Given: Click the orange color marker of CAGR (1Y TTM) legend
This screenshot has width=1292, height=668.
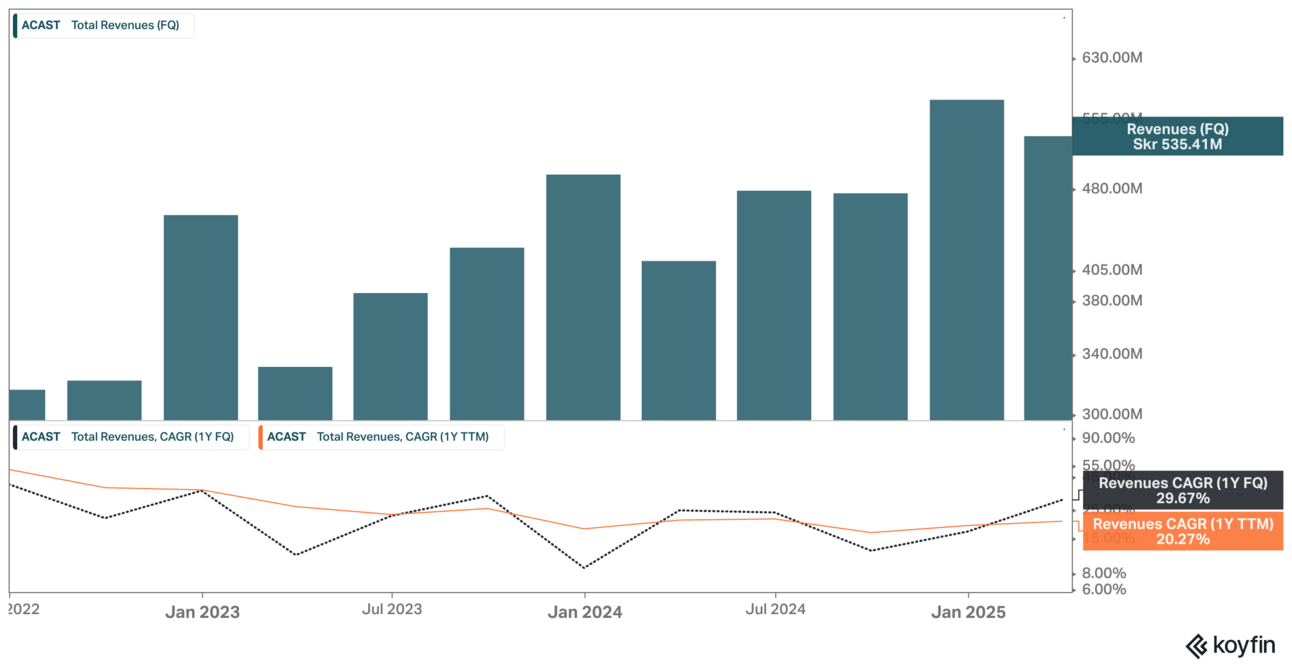Looking at the screenshot, I should tap(261, 437).
